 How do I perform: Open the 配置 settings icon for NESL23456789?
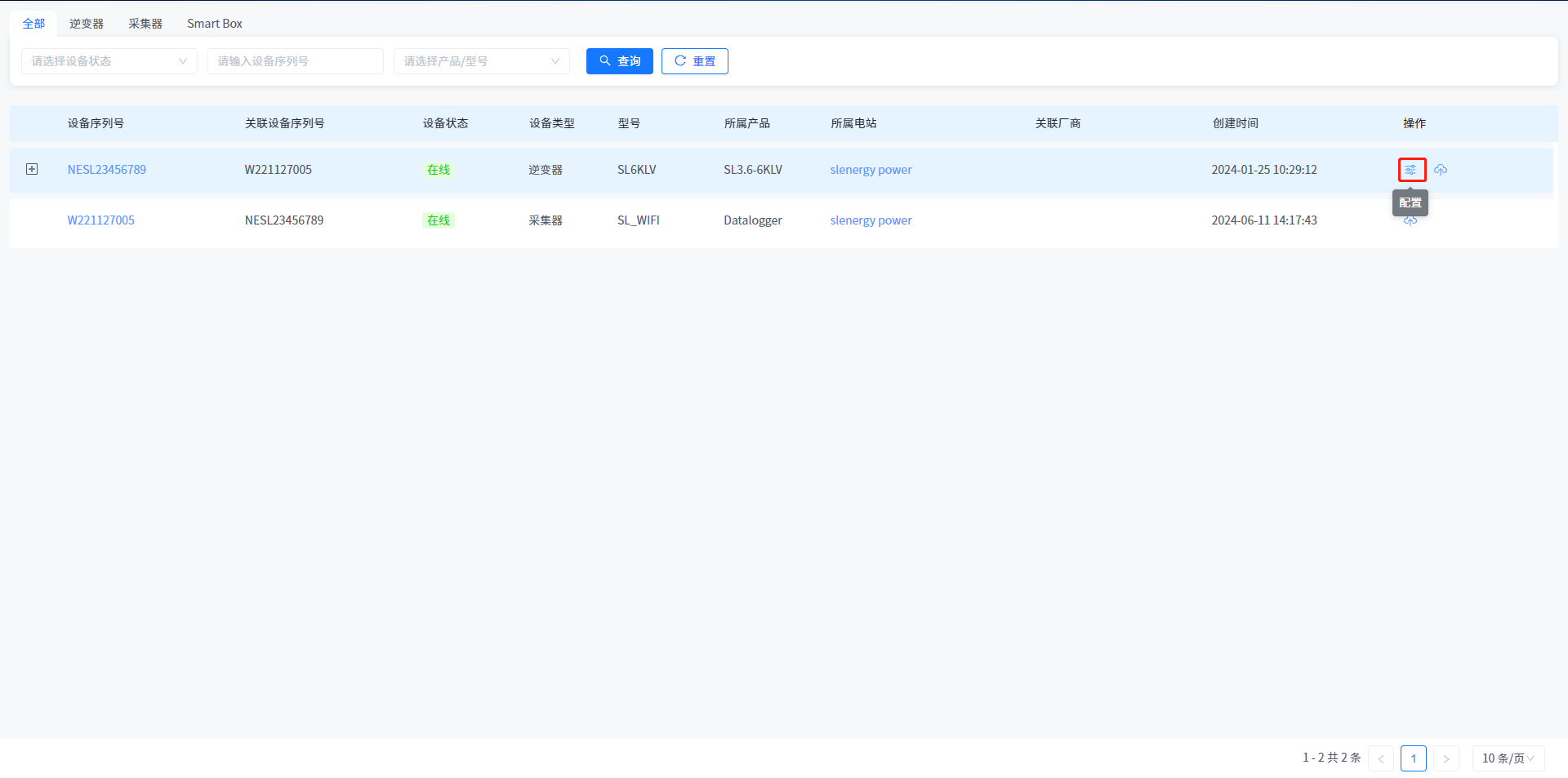coord(1411,170)
